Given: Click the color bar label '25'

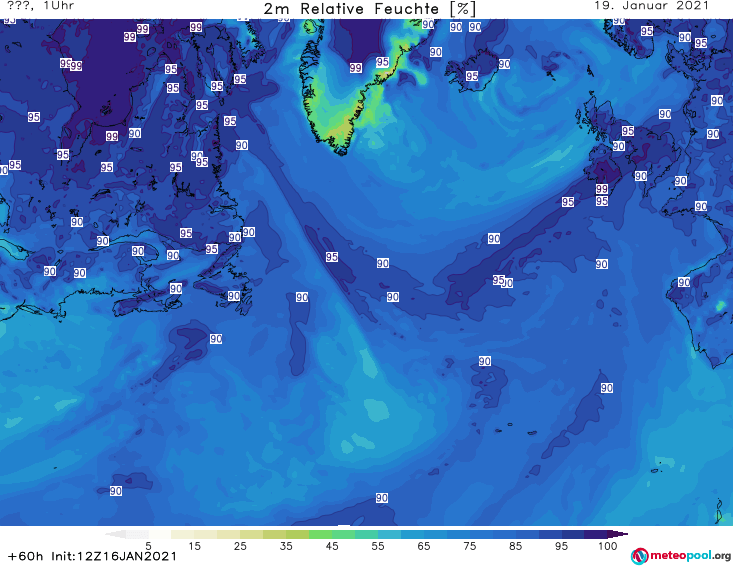Looking at the screenshot, I should [240, 546].
